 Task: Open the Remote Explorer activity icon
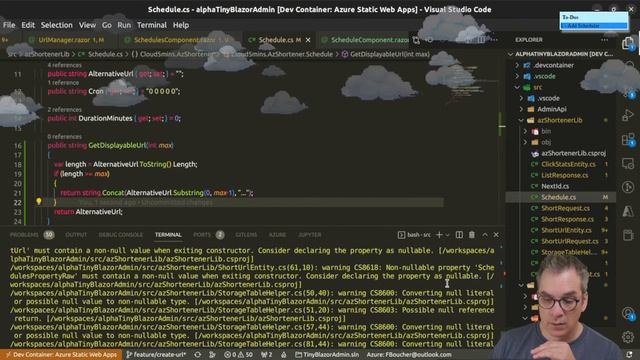click(x=628, y=163)
